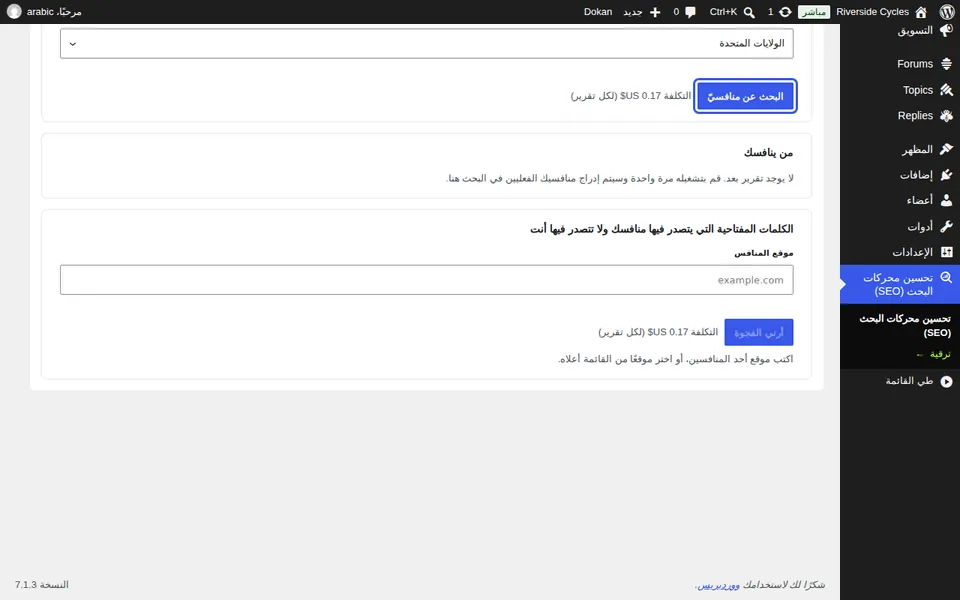Screen dimensions: 960x600
Task: Click the updates refresh icon in admin bar
Action: [x=785, y=12]
